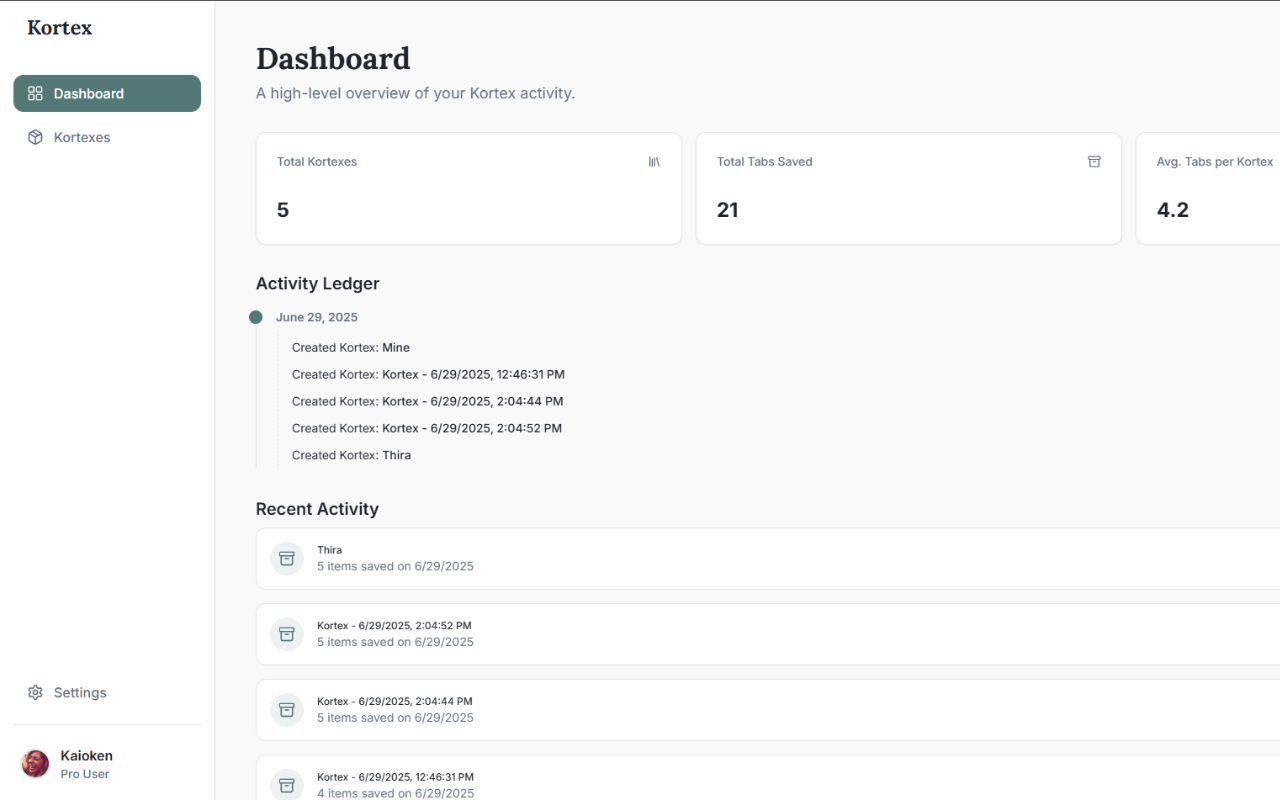Screen dimensions: 1280x800
Task: Open the Kortex 12:46:31 PM recent activity row
Action: tap(768, 778)
